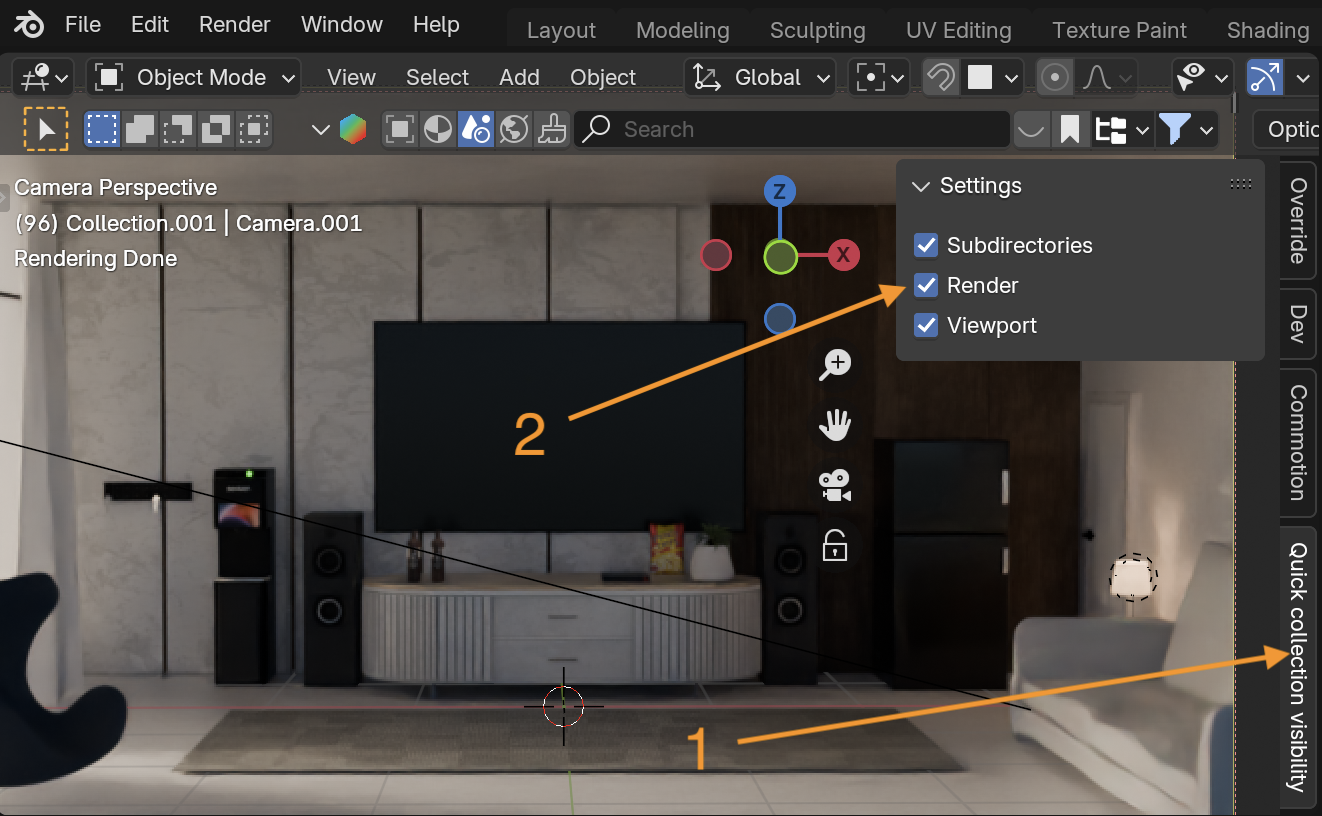
Task: Open the Object Mode dropdown
Action: [193, 77]
